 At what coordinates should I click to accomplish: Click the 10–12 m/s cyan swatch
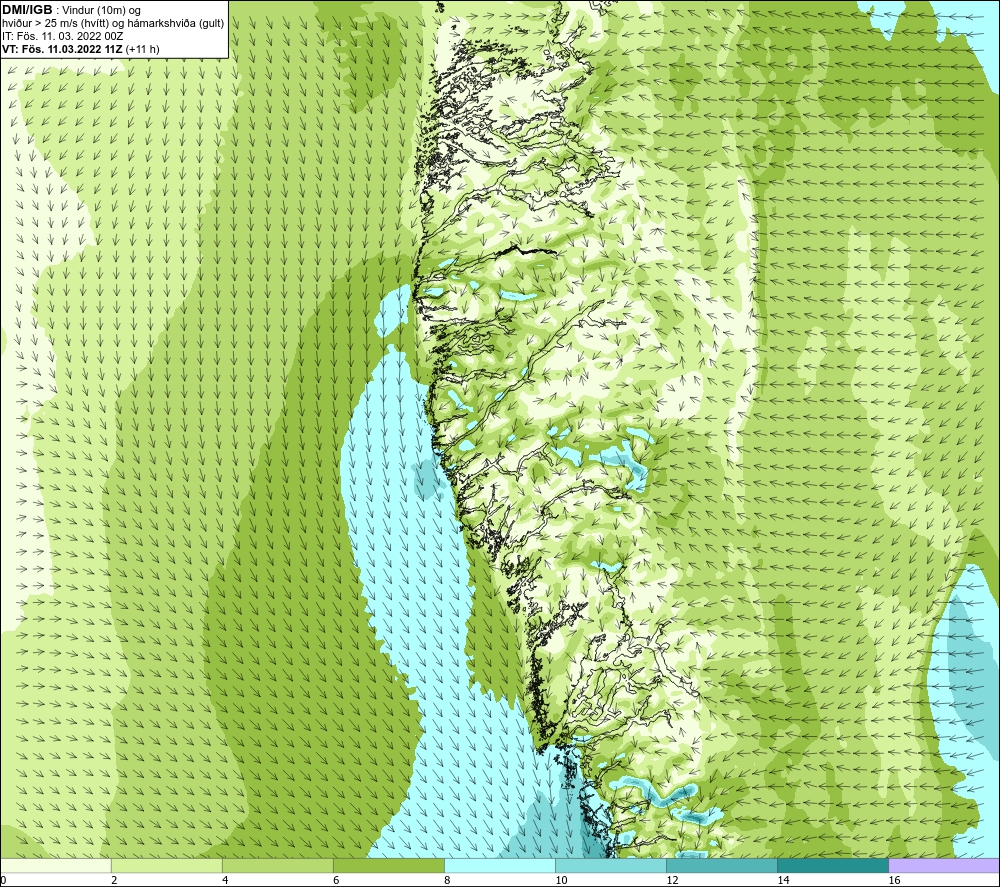(x=611, y=865)
